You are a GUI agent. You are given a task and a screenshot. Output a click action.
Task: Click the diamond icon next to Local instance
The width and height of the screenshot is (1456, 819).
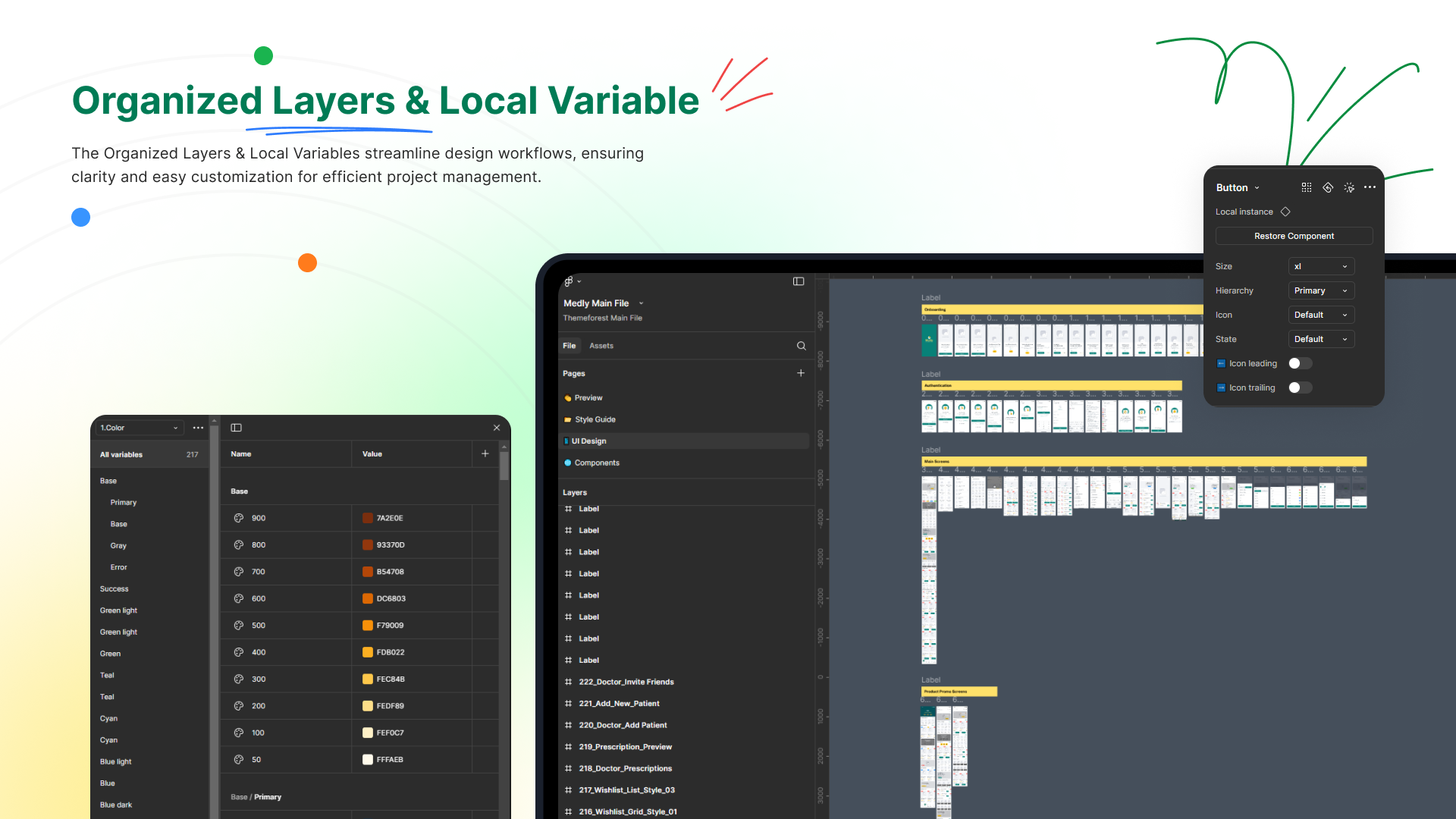[1285, 212]
